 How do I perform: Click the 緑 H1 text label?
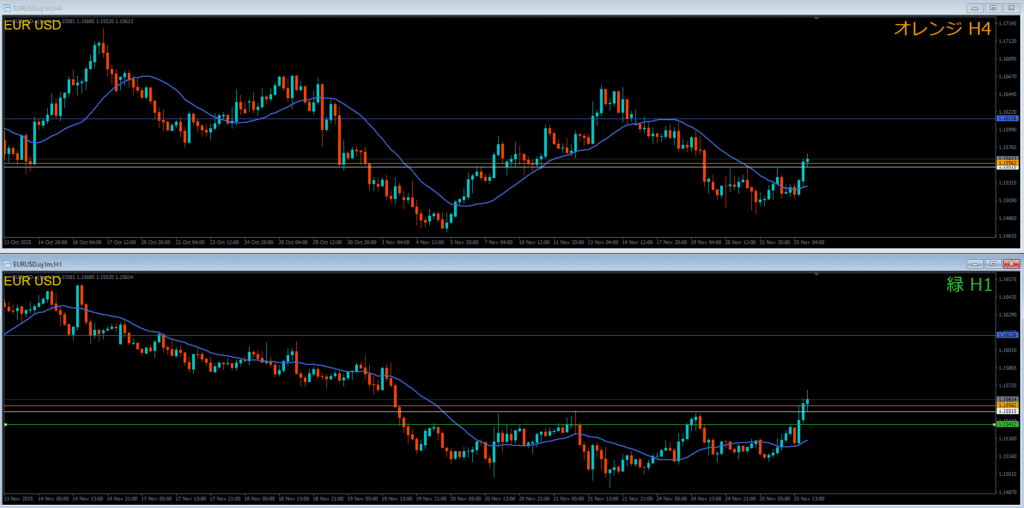969,285
